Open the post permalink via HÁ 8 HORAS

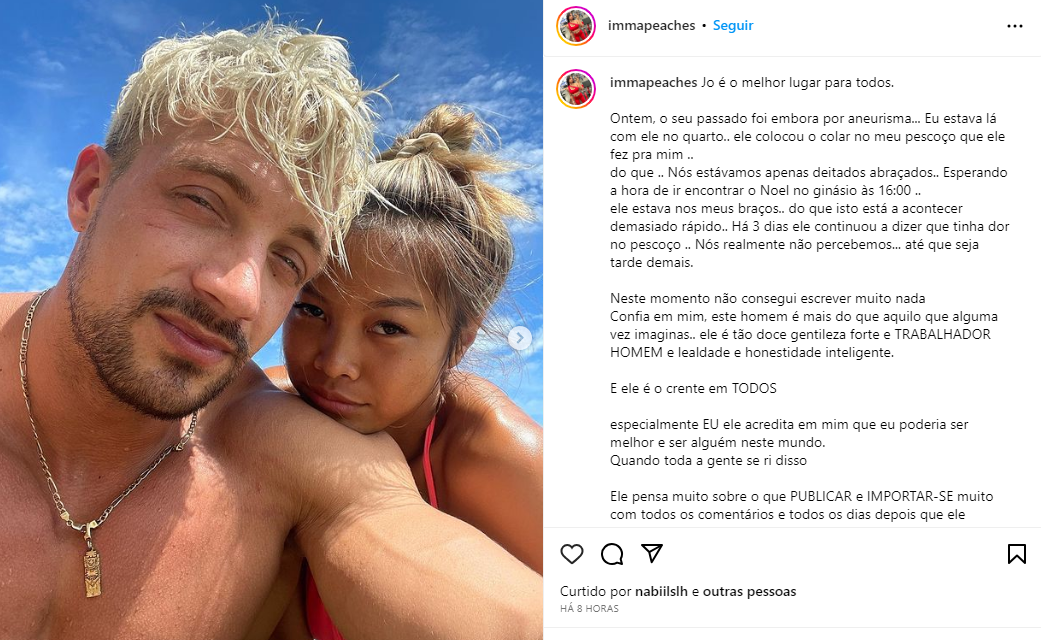coord(589,608)
